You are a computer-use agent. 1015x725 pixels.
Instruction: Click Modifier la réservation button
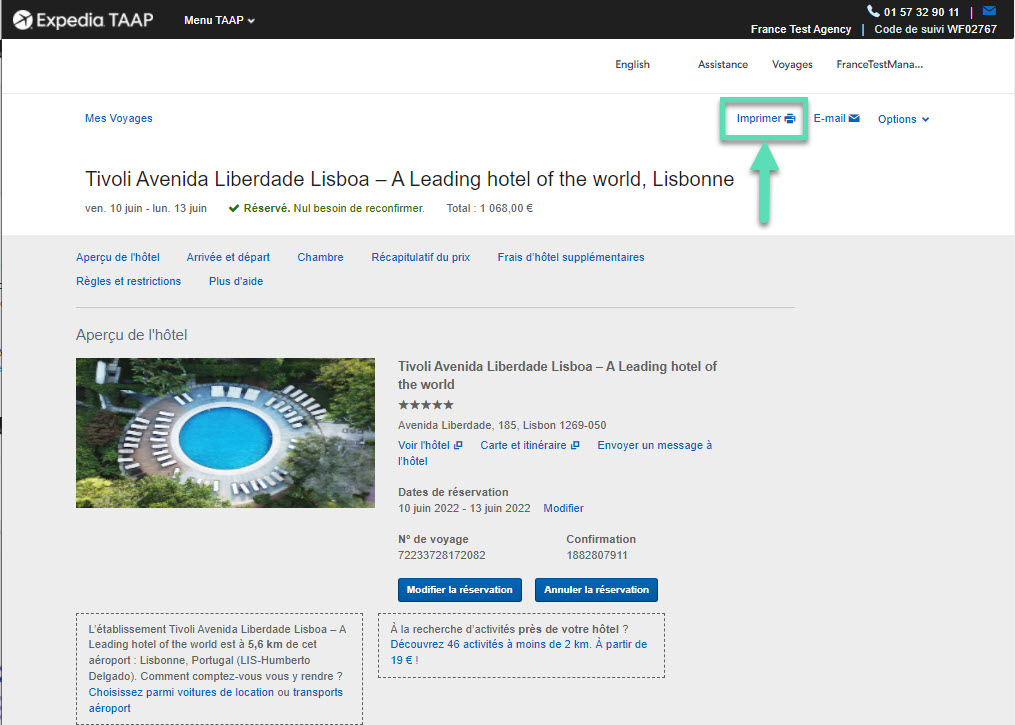tap(460, 590)
